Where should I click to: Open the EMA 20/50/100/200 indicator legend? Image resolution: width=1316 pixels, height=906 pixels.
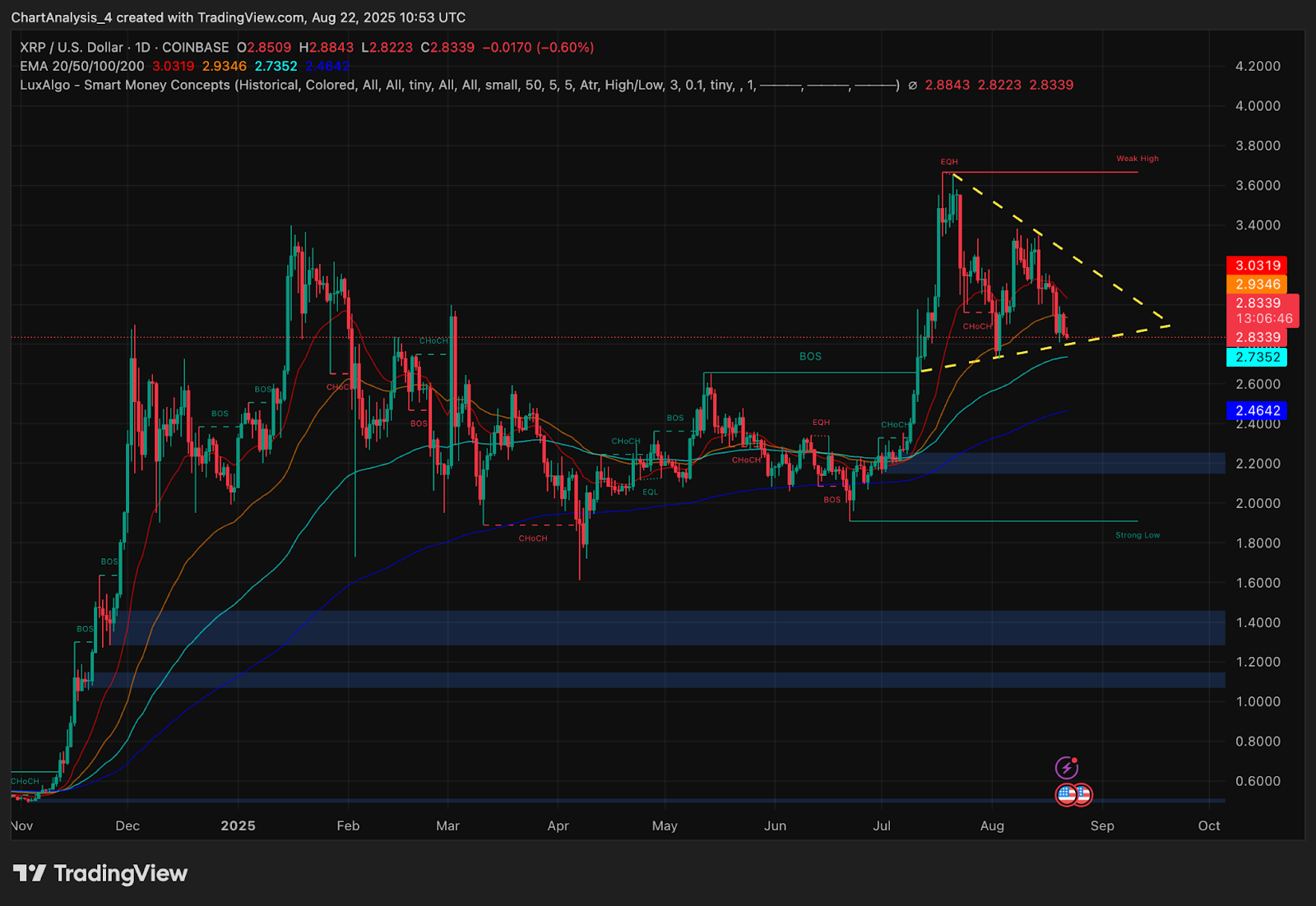click(x=82, y=66)
